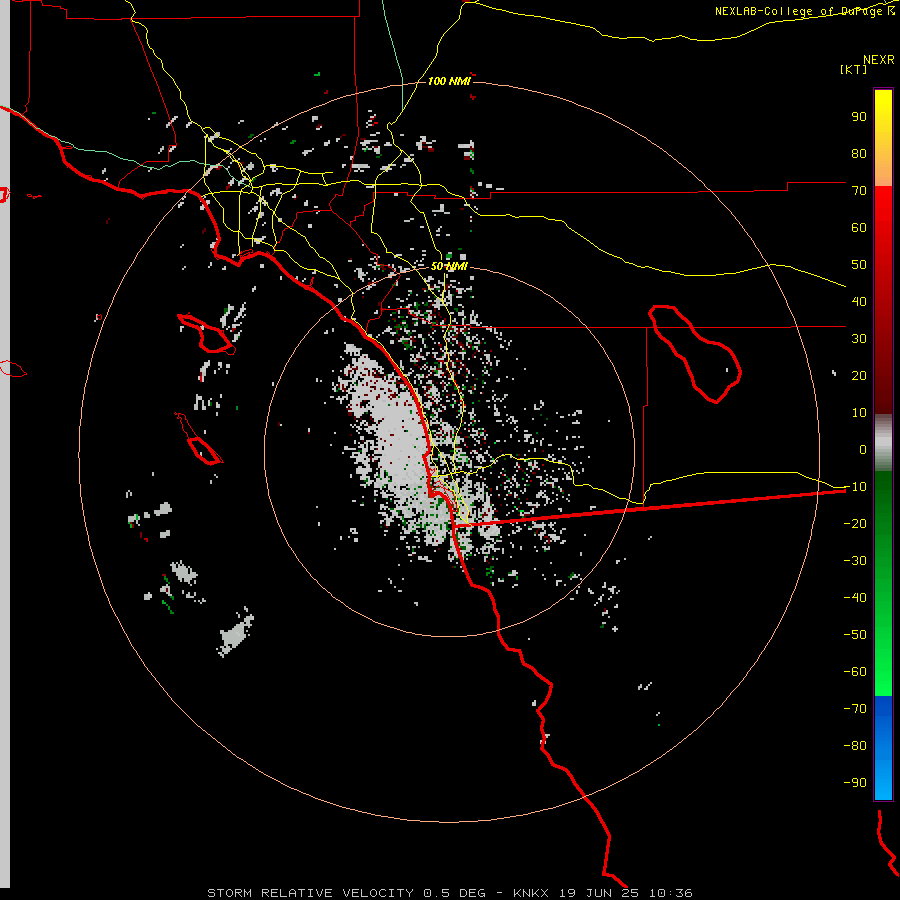Viewport: 900px width, 900px height.
Task: Click the 0.5 DEG elevation text
Action: (454, 893)
